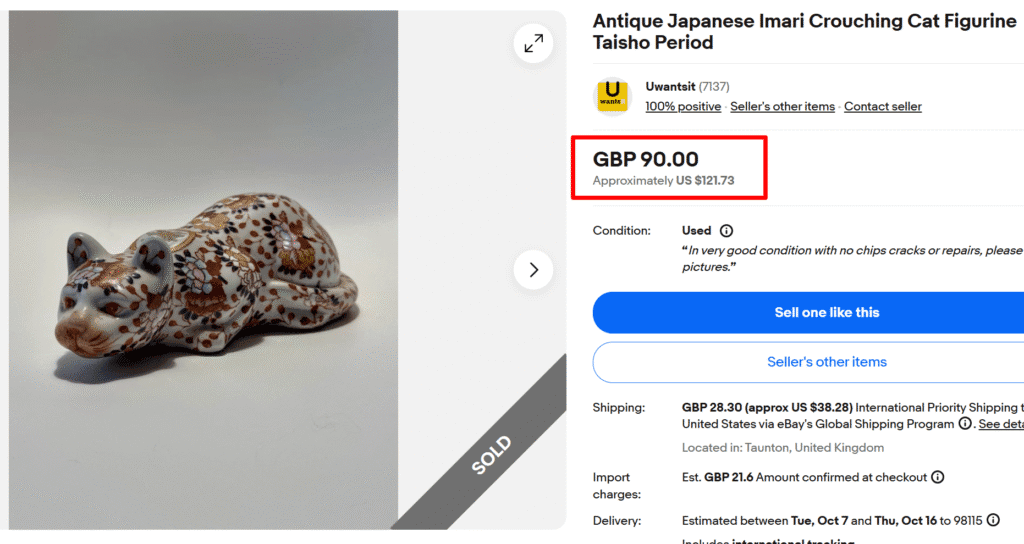View the 100% positive feedback link
Image resolution: width=1024 pixels, height=544 pixels.
683,107
